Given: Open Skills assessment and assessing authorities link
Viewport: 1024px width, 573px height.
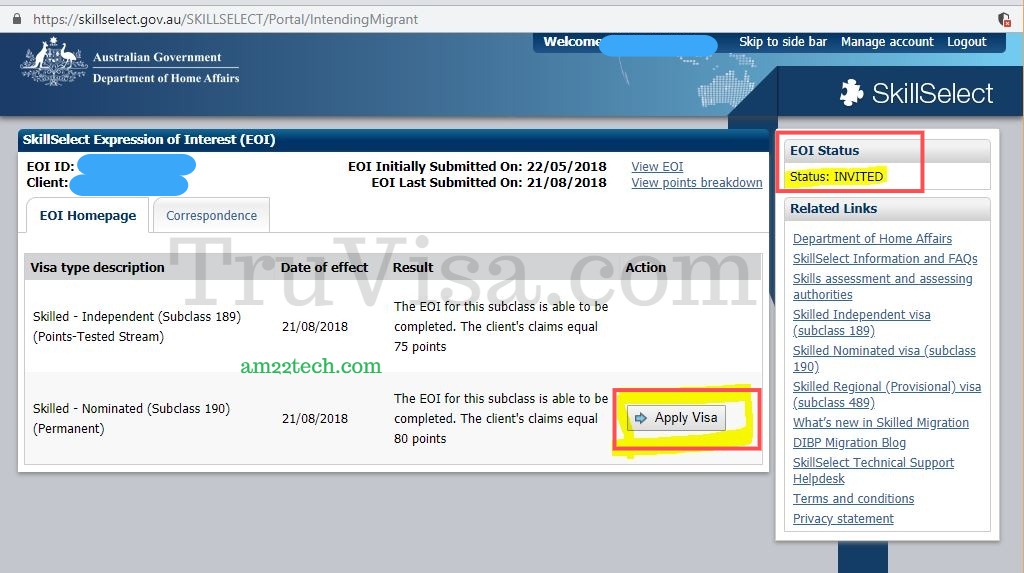Looking at the screenshot, I should (x=882, y=286).
